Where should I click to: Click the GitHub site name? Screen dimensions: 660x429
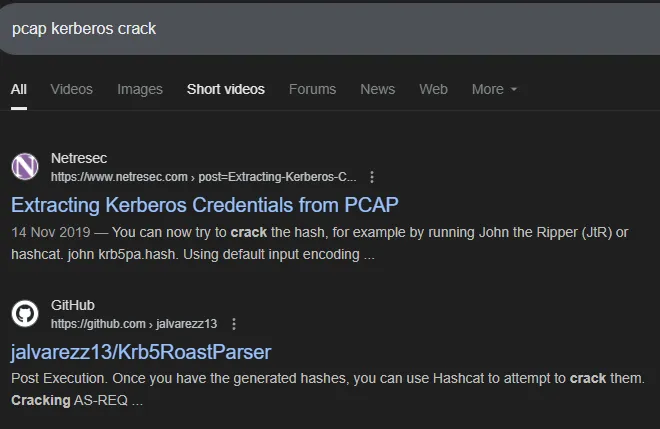point(73,305)
